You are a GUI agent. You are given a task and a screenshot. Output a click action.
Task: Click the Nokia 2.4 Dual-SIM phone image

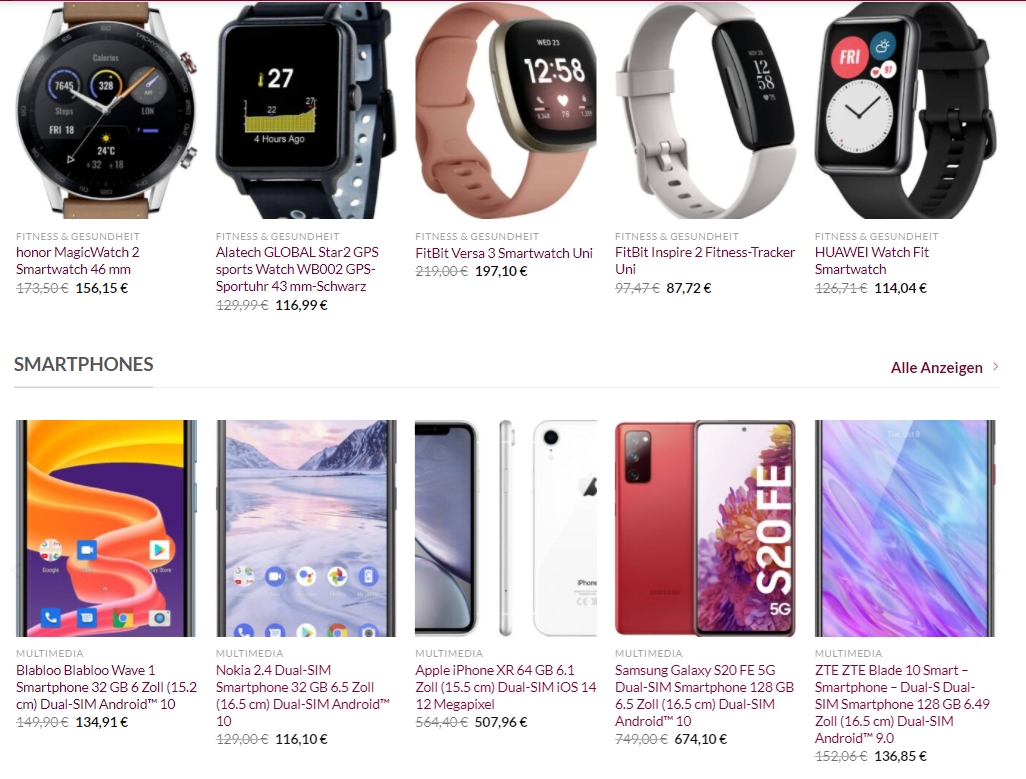pyautogui.click(x=306, y=528)
